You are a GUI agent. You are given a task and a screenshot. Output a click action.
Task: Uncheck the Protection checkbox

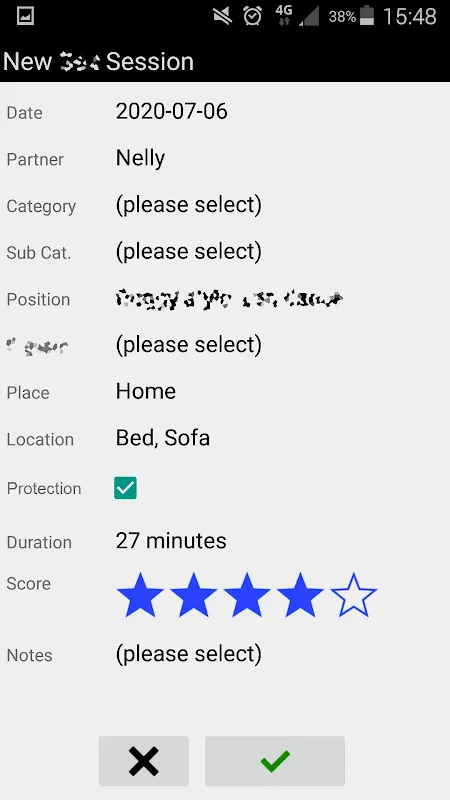point(126,488)
